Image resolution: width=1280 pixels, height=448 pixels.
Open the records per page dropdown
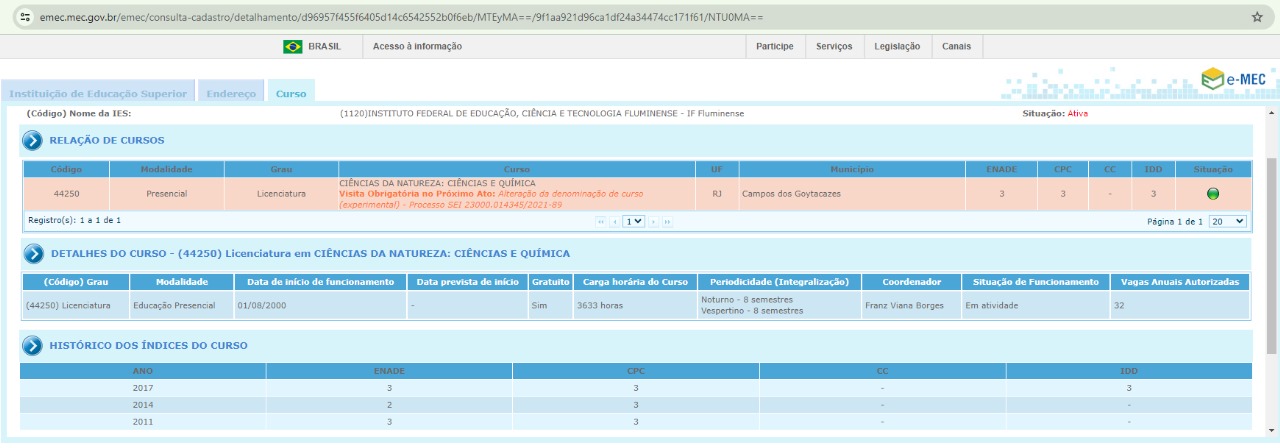[1227, 221]
